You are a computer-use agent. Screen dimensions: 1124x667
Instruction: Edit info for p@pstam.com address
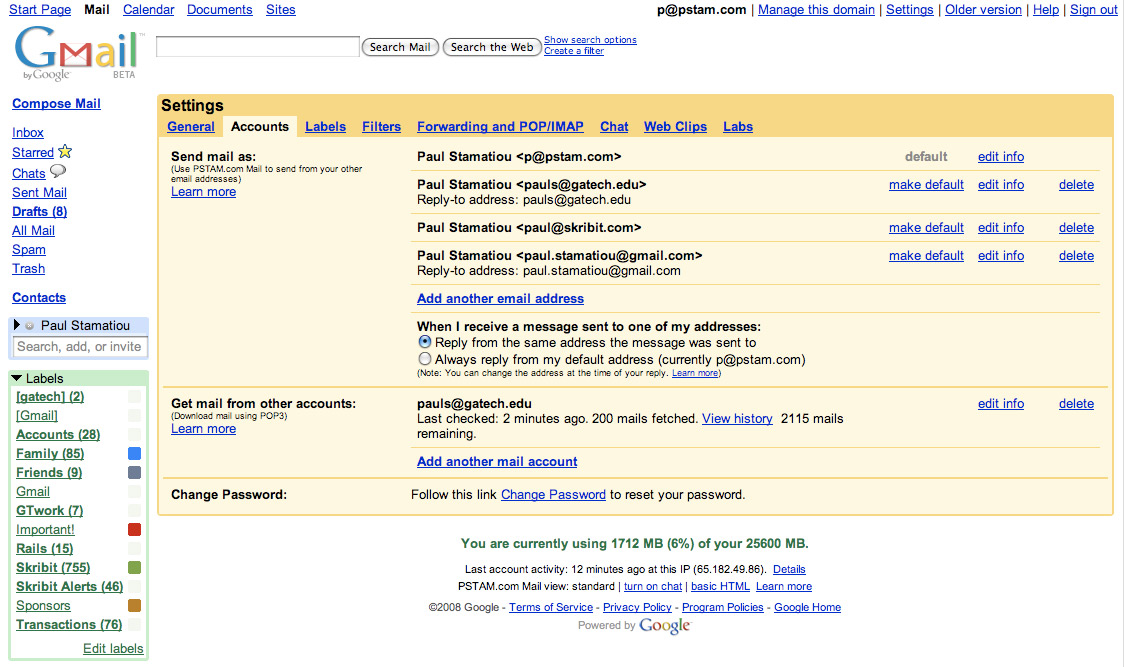pyautogui.click(x=1001, y=156)
